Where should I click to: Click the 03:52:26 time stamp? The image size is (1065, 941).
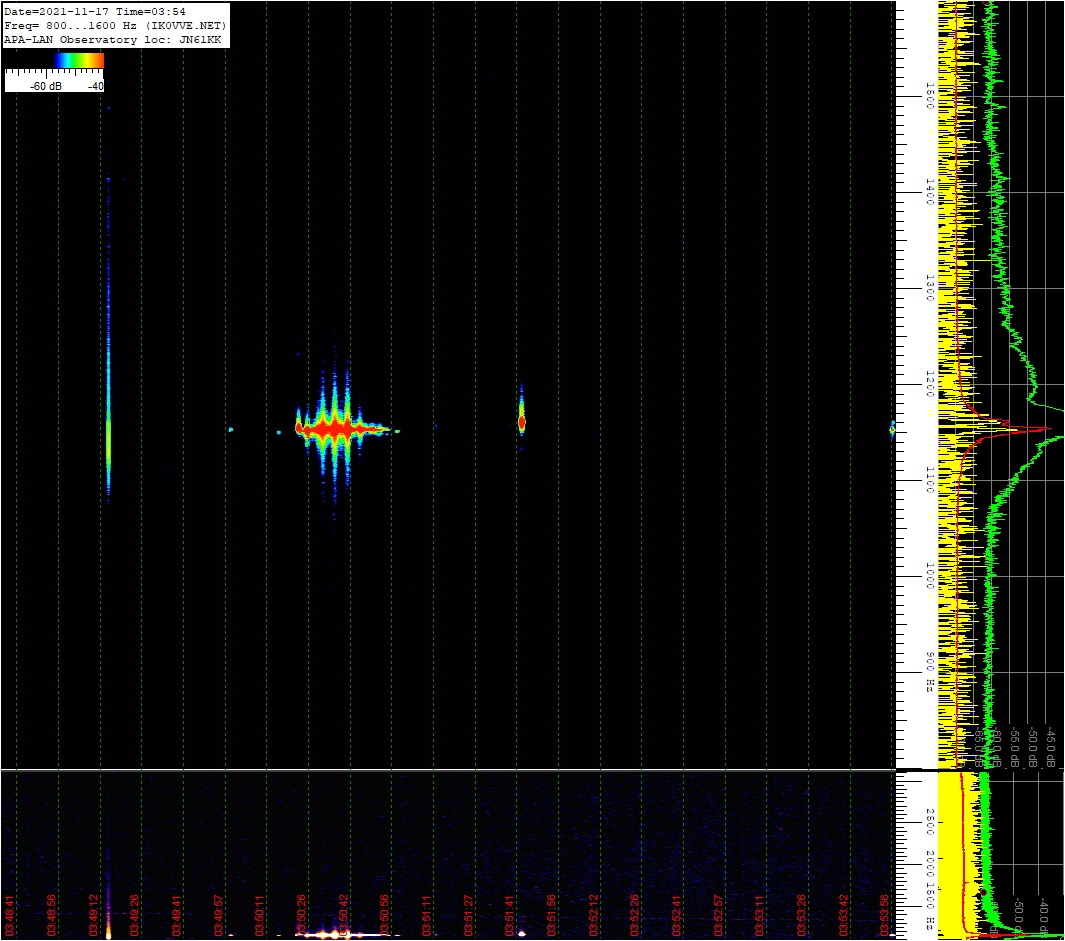coord(635,915)
